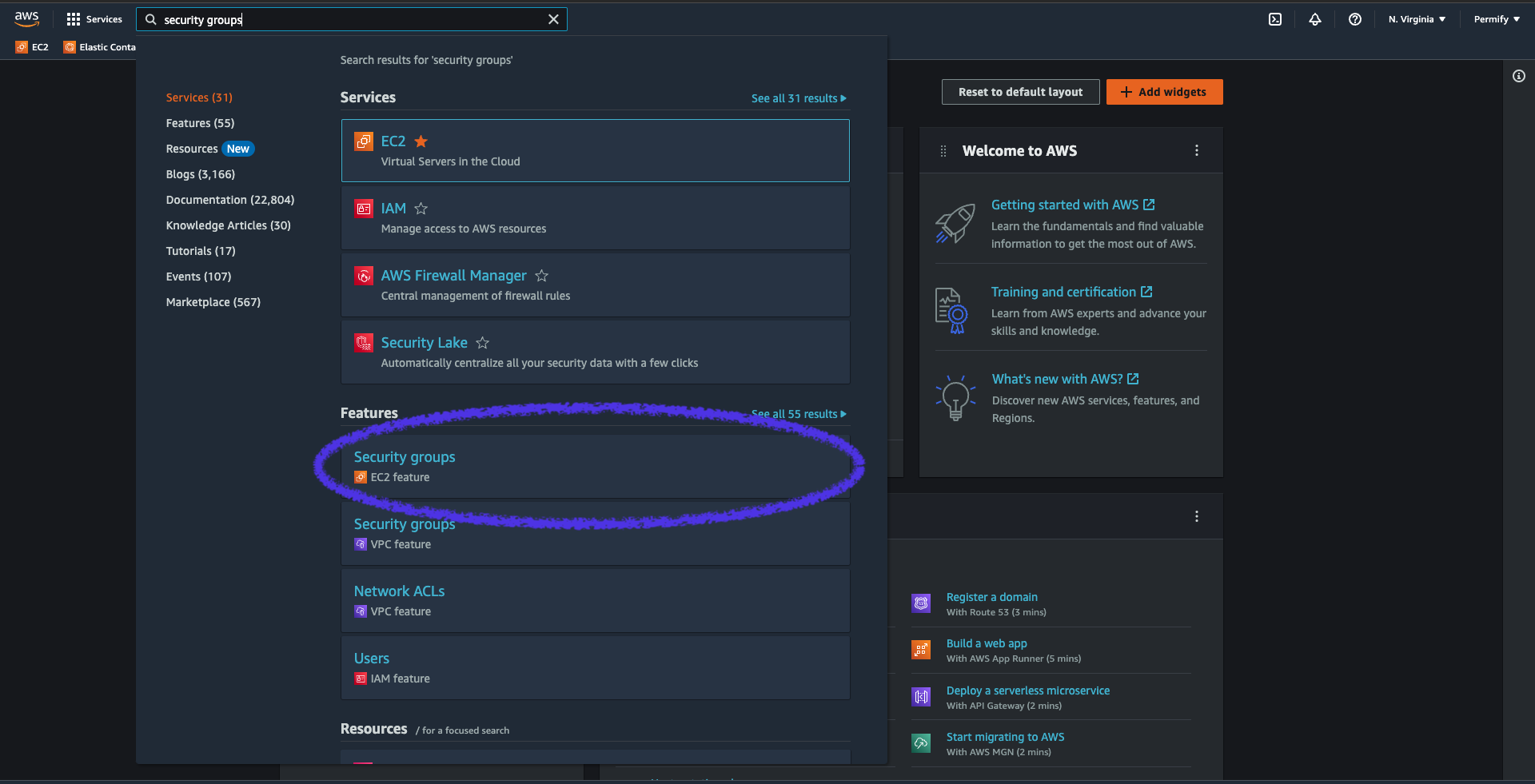Screen dimensions: 1535x784
Task: Open the help question mark icon
Action: click(x=1355, y=19)
